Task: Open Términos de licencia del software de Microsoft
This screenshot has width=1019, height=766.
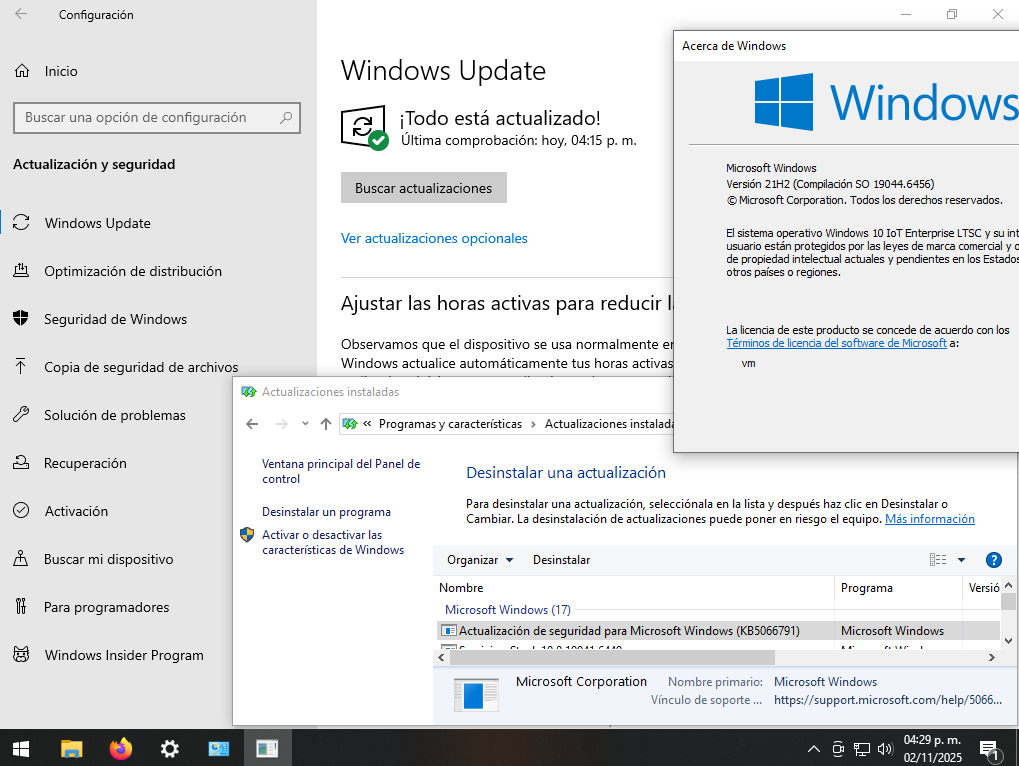Action: 836,343
